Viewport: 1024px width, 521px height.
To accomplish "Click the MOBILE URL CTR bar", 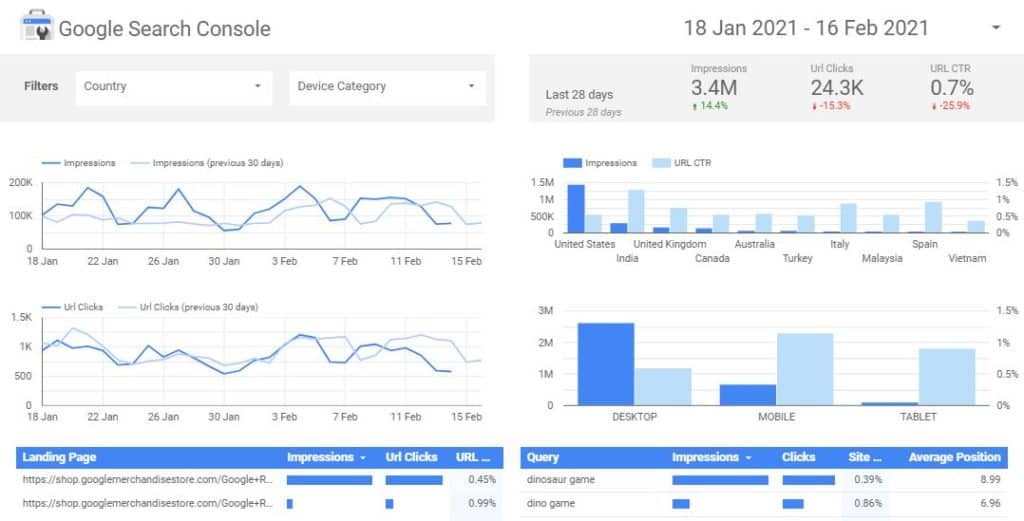I will [x=805, y=370].
